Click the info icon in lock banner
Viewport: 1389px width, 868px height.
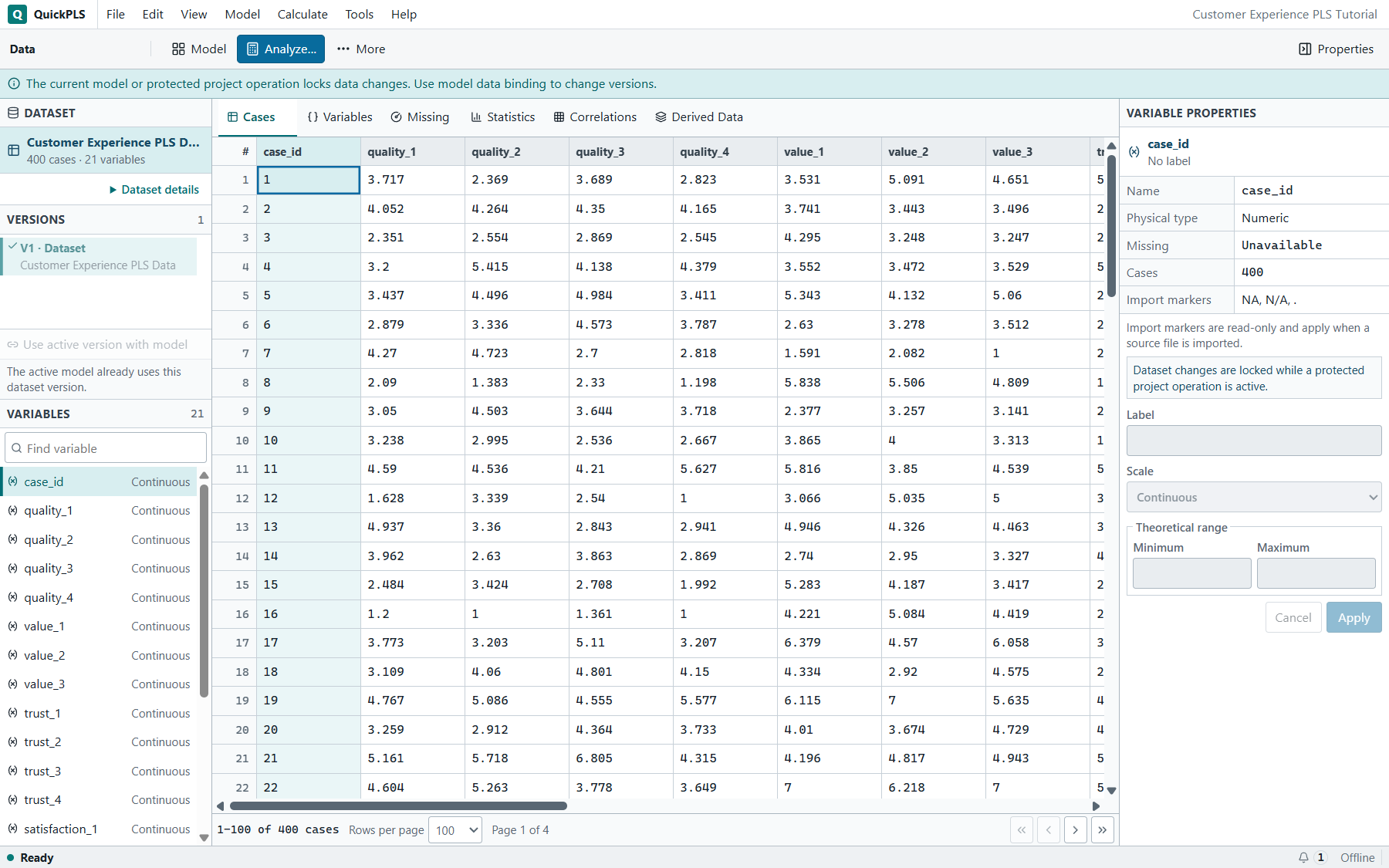(14, 83)
